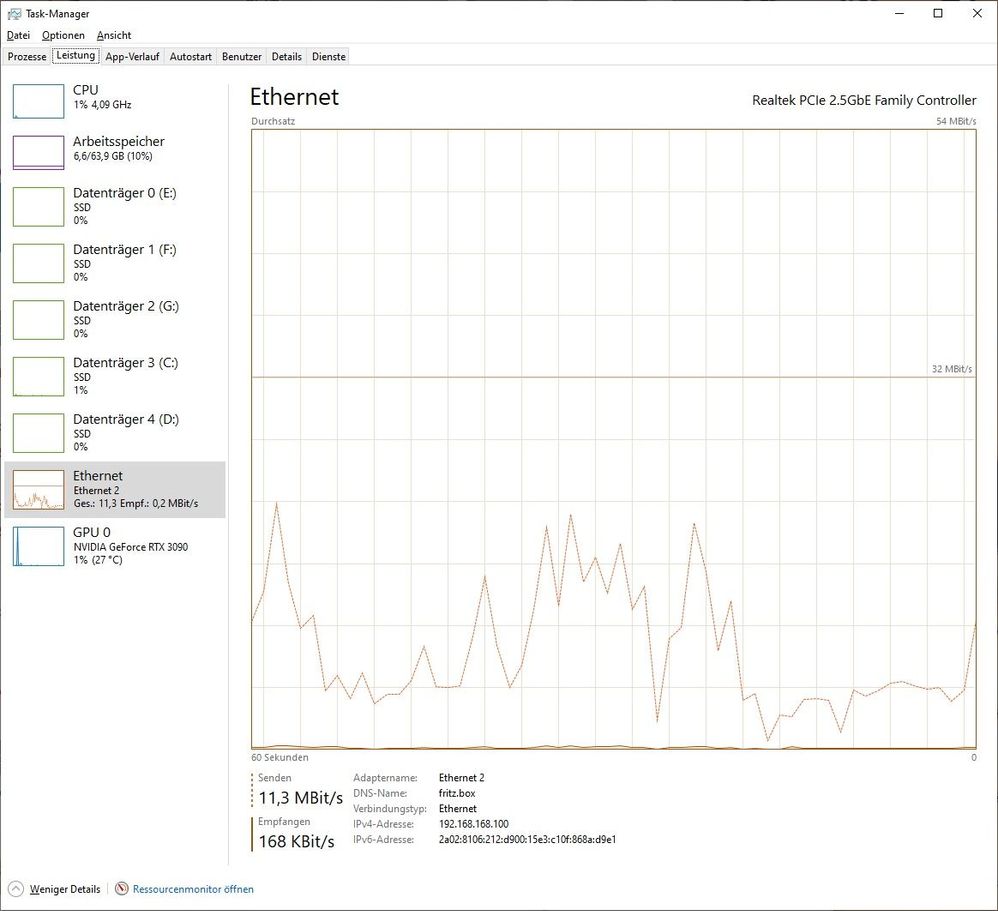Select the Datenträger 3 (C:) label
The image size is (998, 911).
[x=125, y=363]
